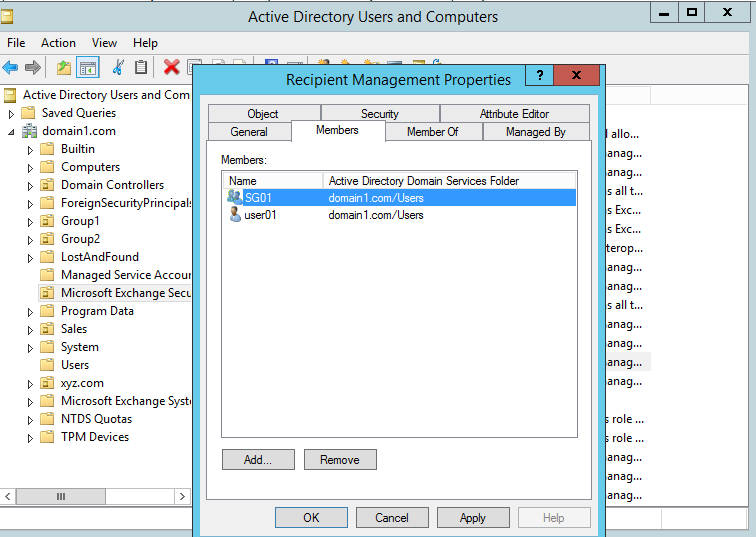Expand the TPM Devices node

[x=30, y=438]
